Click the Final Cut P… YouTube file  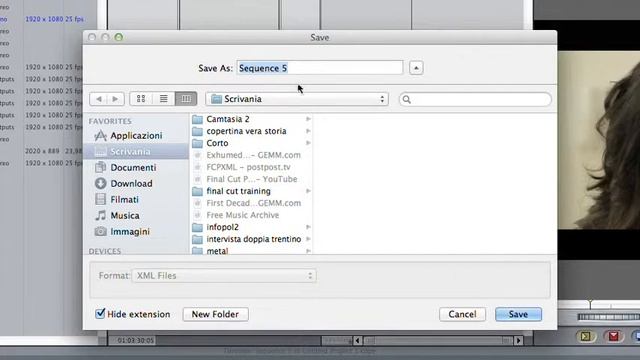251,179
